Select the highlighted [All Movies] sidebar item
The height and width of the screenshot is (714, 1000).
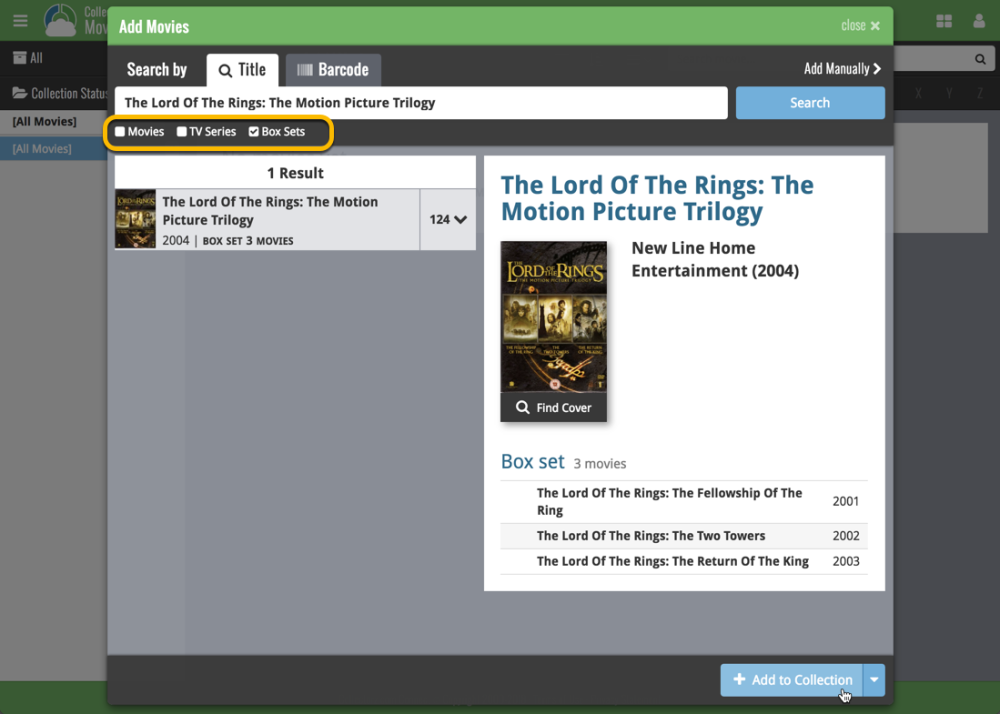click(54, 149)
